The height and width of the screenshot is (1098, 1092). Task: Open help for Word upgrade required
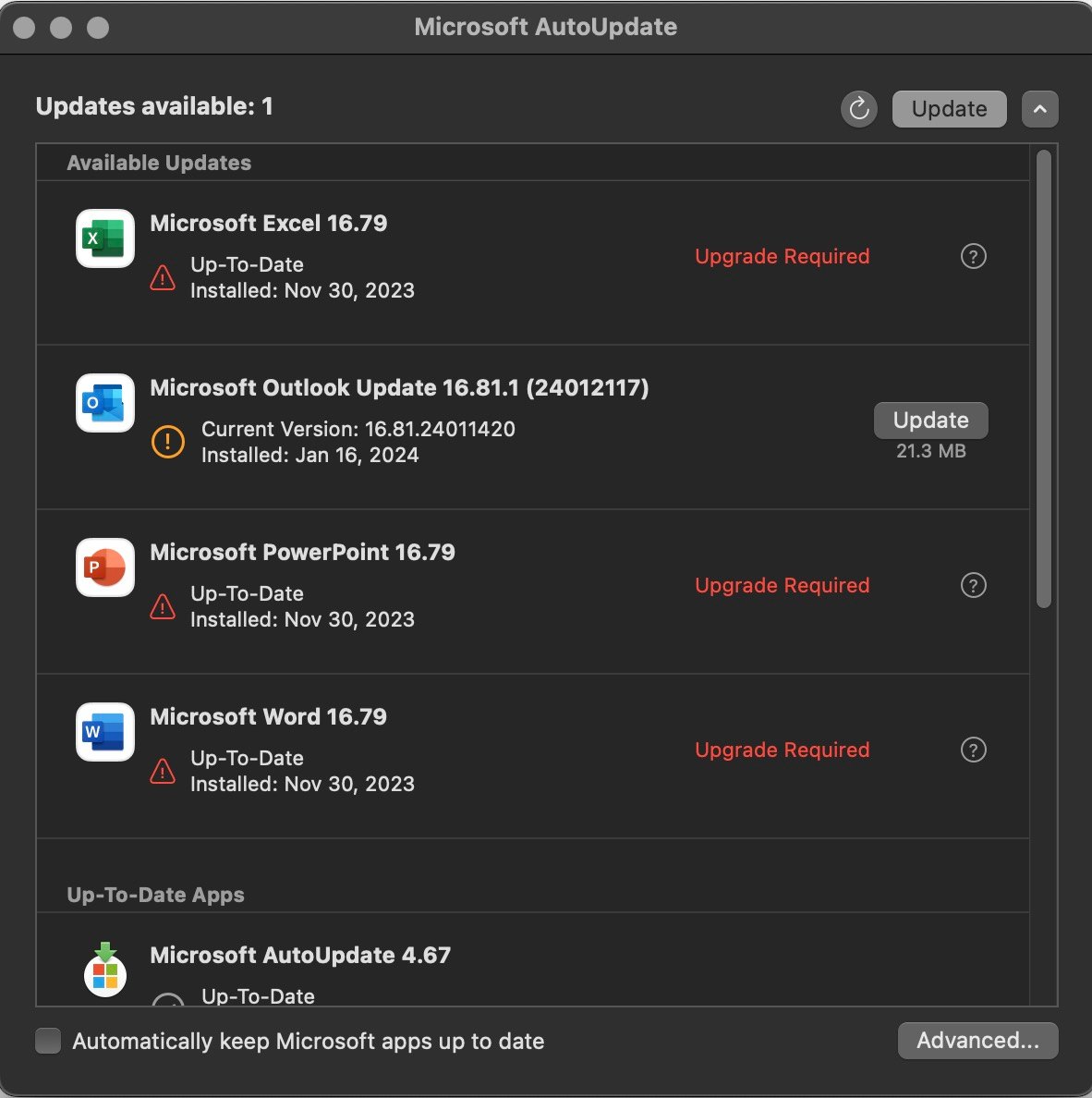pyautogui.click(x=973, y=750)
